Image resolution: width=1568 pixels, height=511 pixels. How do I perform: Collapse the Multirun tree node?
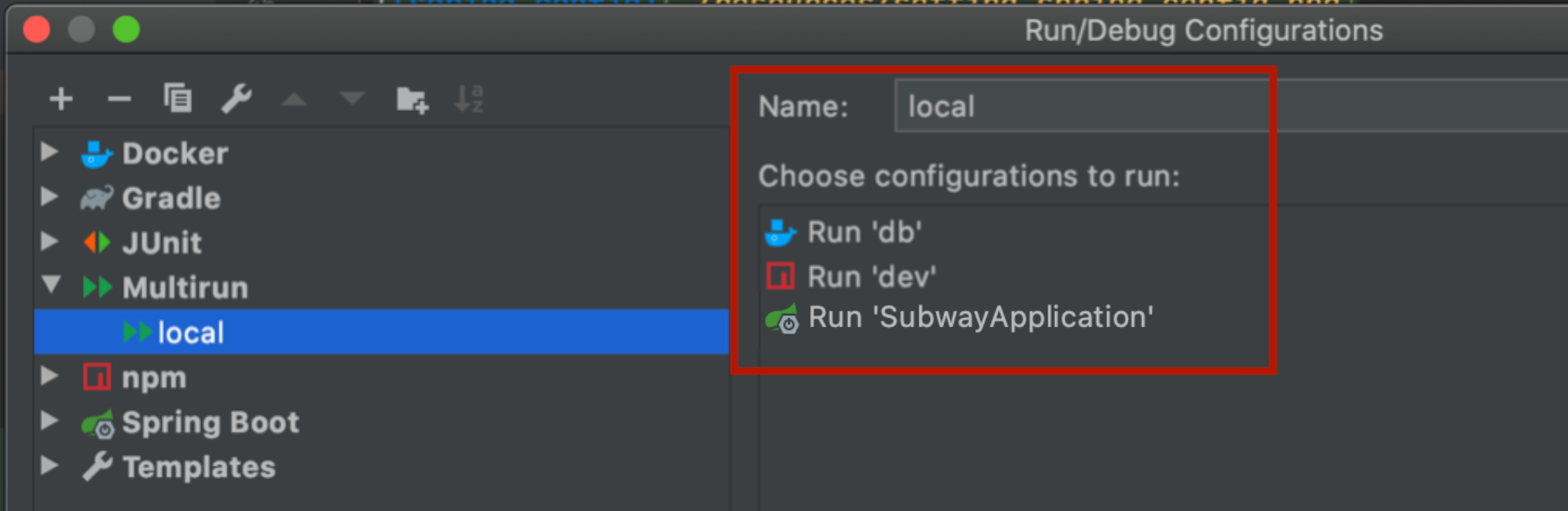(x=51, y=285)
